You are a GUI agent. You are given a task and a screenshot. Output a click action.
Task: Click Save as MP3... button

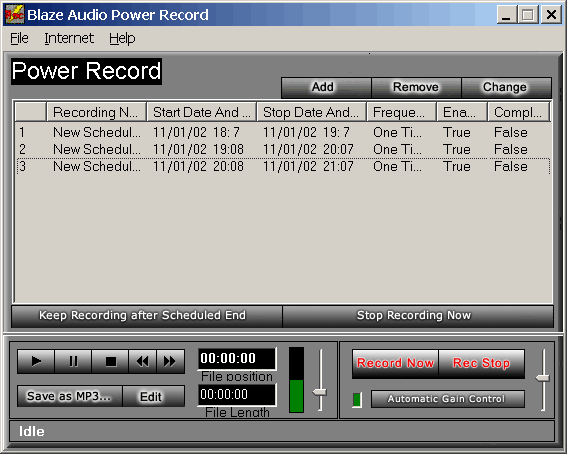[x=70, y=397]
